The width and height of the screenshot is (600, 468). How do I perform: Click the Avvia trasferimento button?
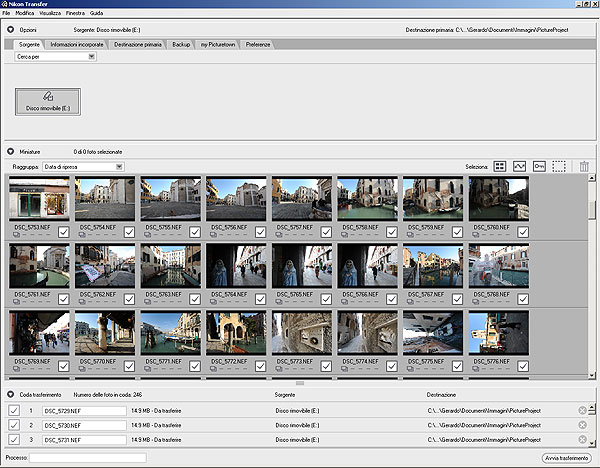(x=567, y=458)
